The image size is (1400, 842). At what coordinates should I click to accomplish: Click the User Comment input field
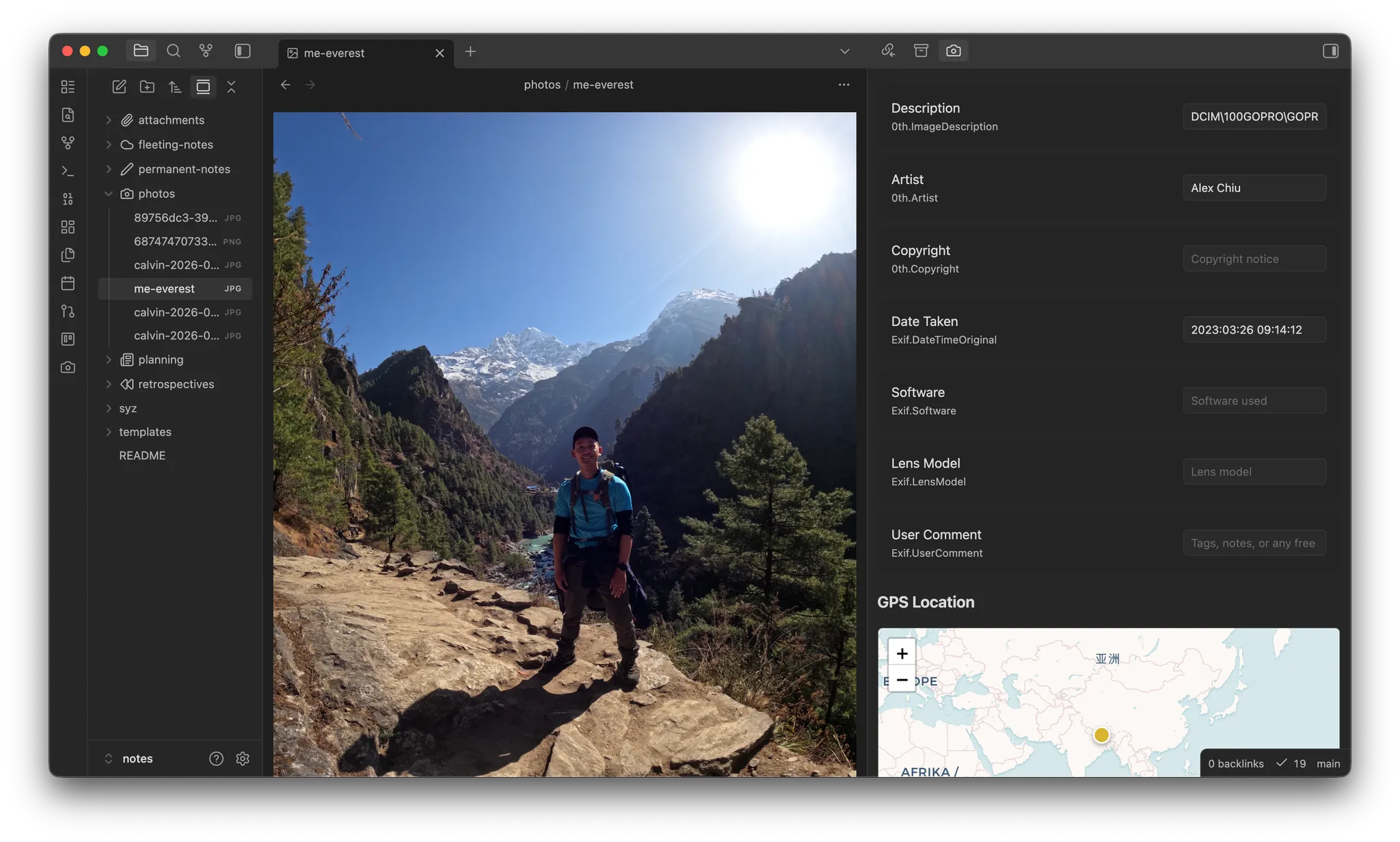1254,543
